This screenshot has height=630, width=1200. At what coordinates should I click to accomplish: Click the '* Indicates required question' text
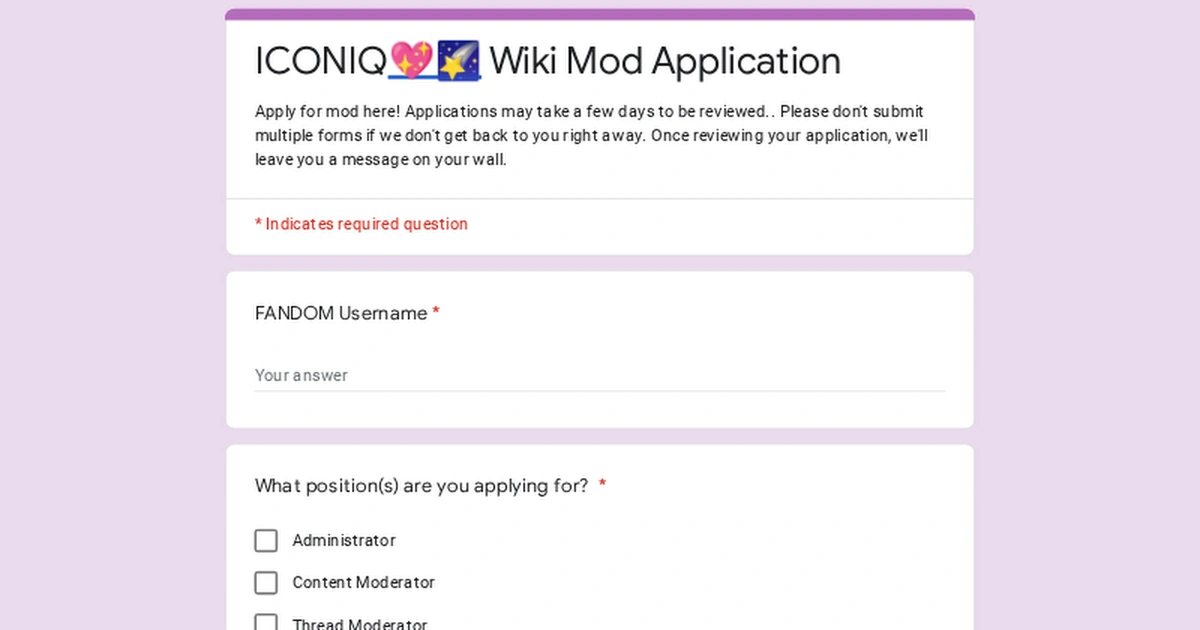362,224
